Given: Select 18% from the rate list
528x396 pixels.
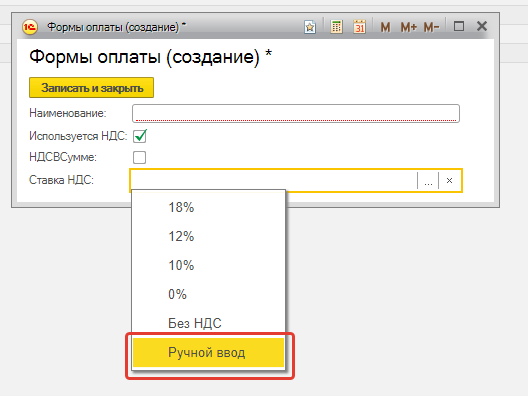Looking at the screenshot, I should click(x=208, y=207).
